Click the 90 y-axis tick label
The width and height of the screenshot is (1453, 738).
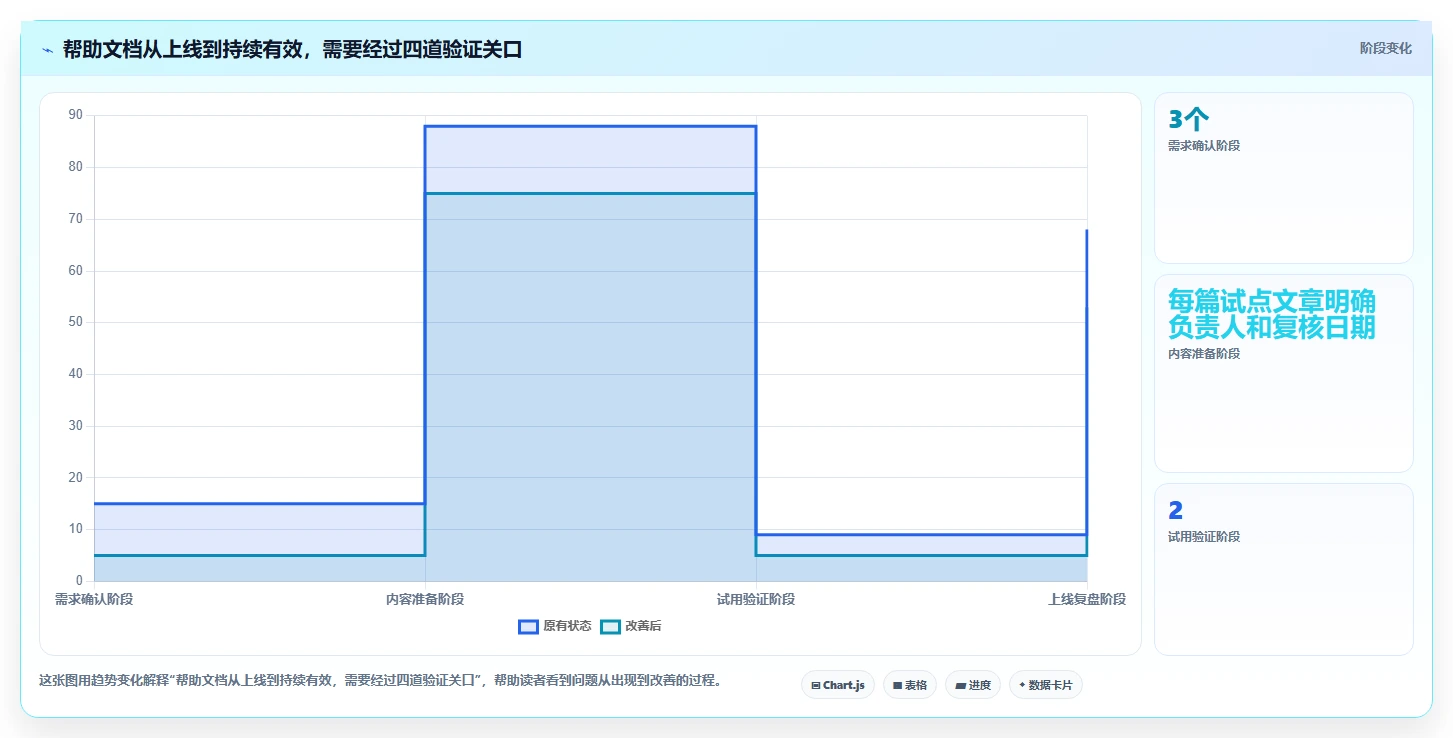(76, 115)
